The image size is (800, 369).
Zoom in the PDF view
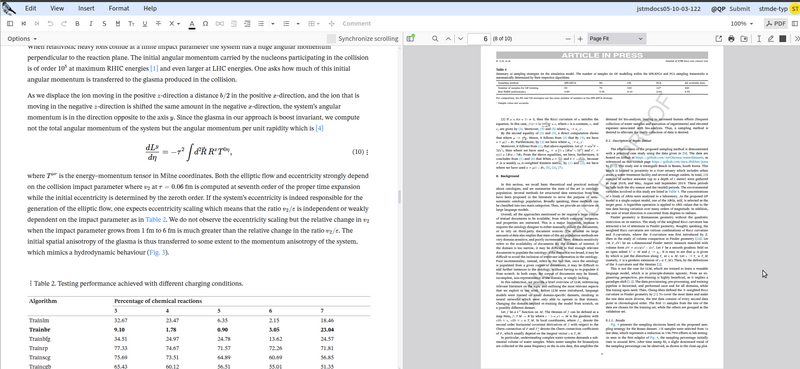(580, 39)
